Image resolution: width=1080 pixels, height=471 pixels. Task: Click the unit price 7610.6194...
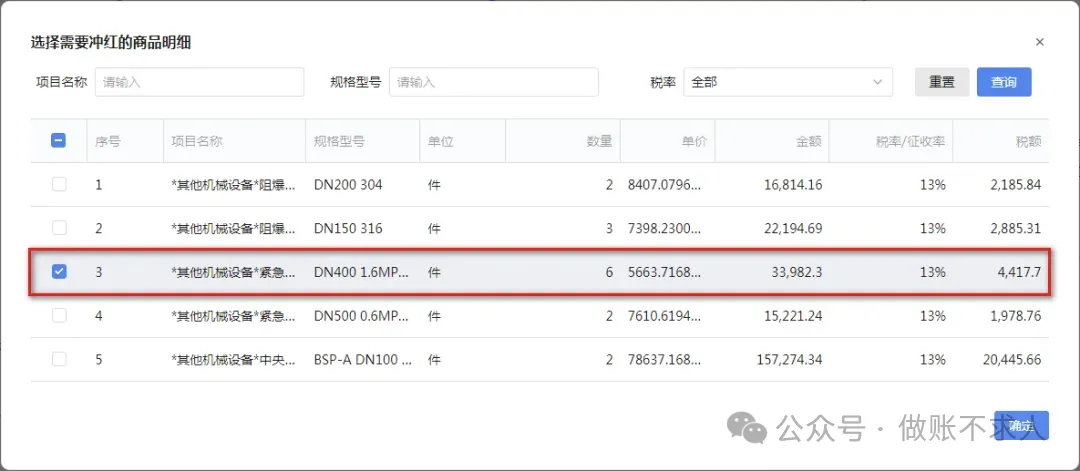tap(665, 315)
